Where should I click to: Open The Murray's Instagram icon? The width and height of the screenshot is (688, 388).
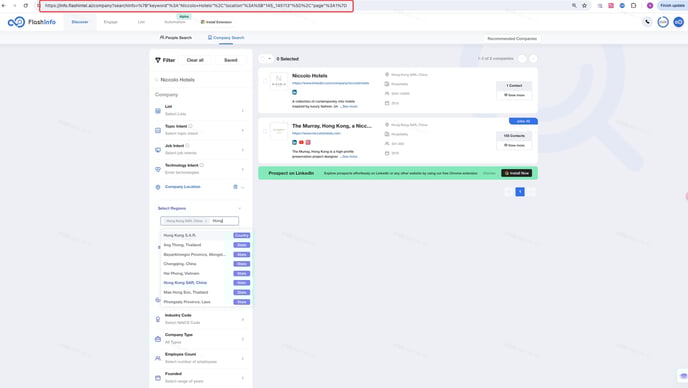point(308,142)
